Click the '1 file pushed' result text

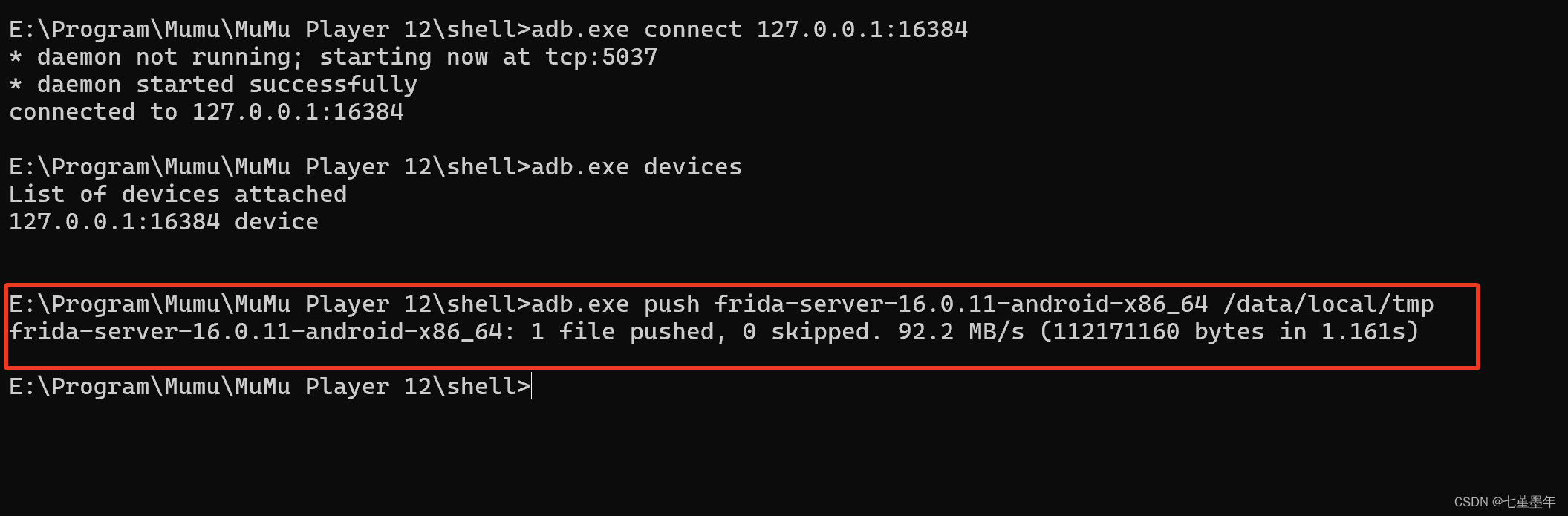tap(622, 332)
